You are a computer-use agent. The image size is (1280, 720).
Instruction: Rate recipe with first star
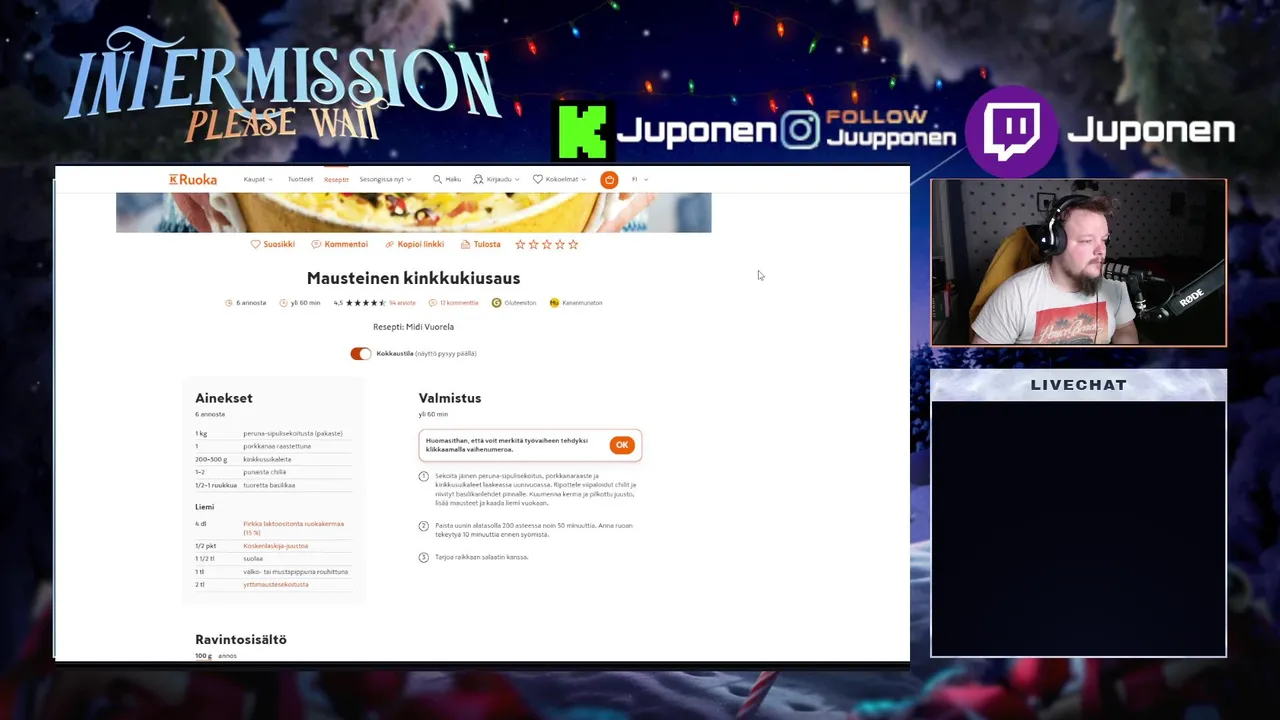(520, 244)
